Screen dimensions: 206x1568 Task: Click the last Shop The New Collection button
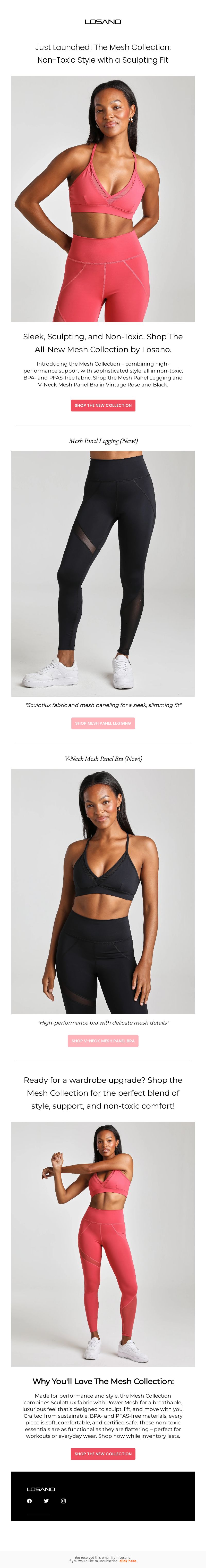[103, 1454]
